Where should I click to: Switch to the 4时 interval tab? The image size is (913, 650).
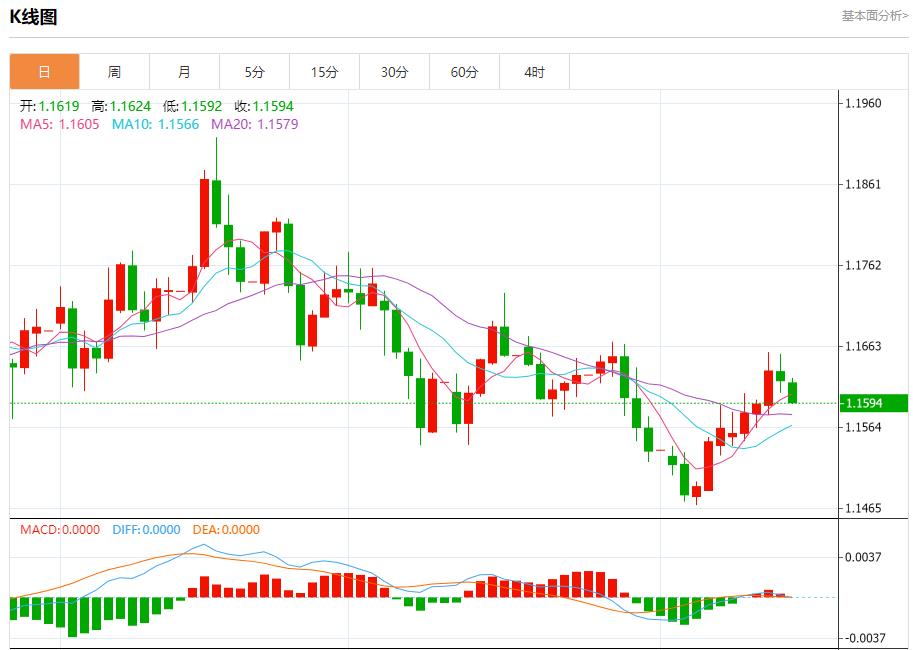click(534, 72)
